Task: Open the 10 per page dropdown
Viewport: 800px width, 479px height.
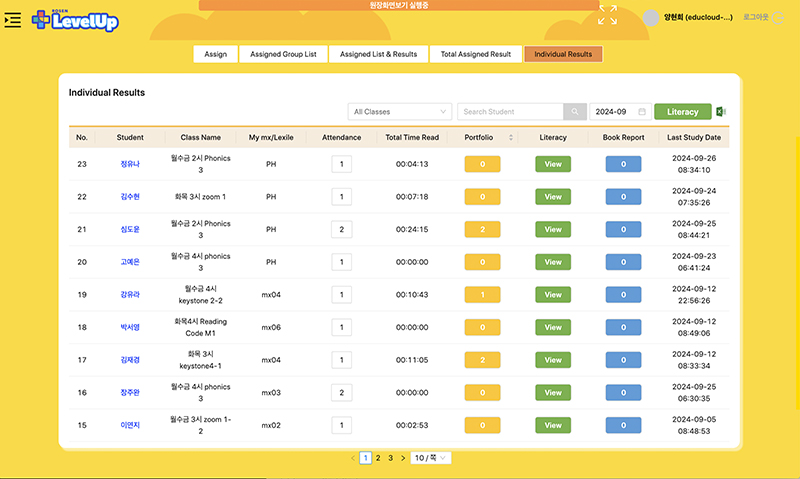Action: [431, 457]
